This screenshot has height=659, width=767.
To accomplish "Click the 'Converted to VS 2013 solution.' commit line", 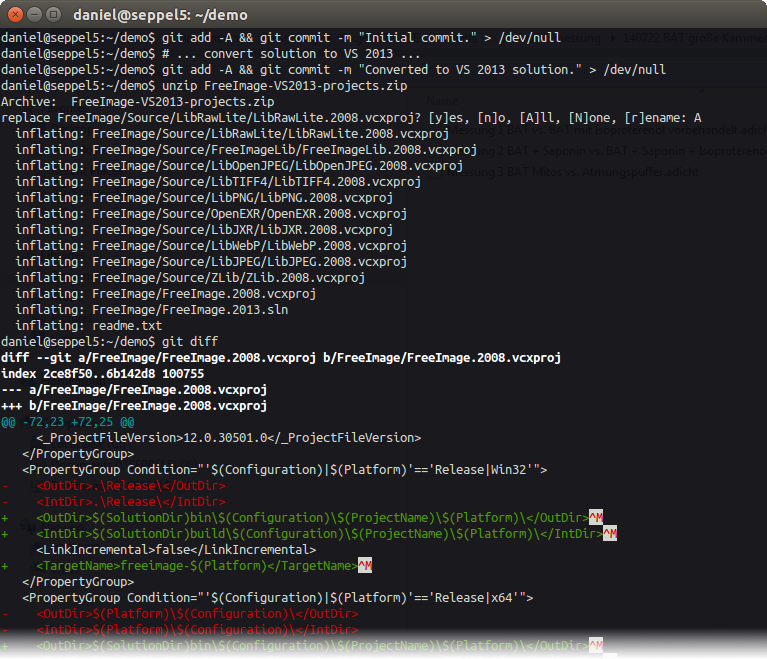I will [333, 70].
